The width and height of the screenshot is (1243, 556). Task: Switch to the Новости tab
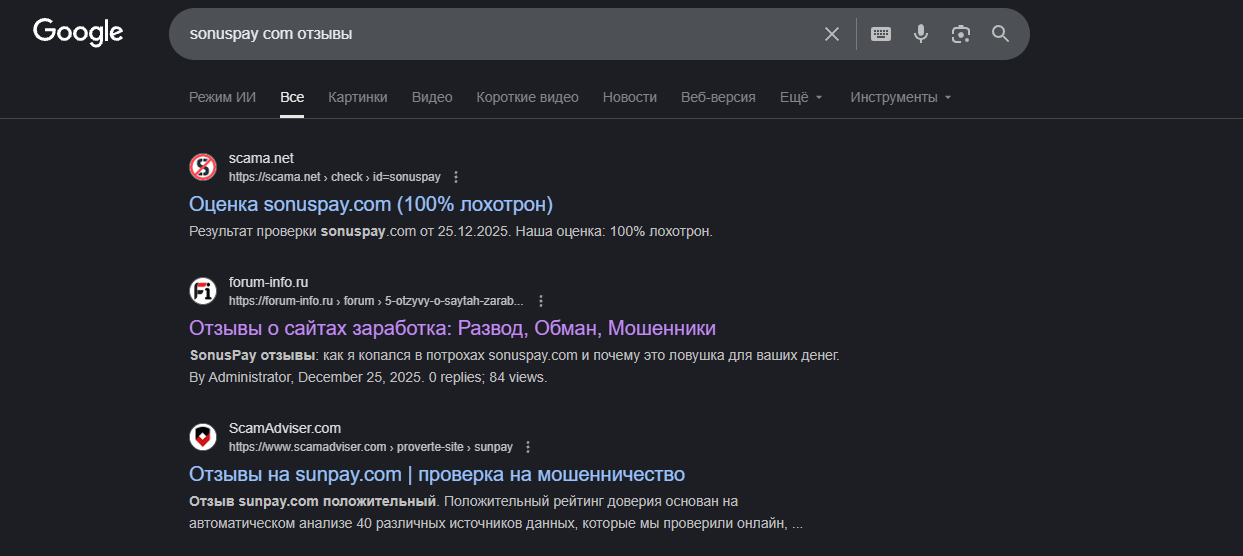[629, 97]
